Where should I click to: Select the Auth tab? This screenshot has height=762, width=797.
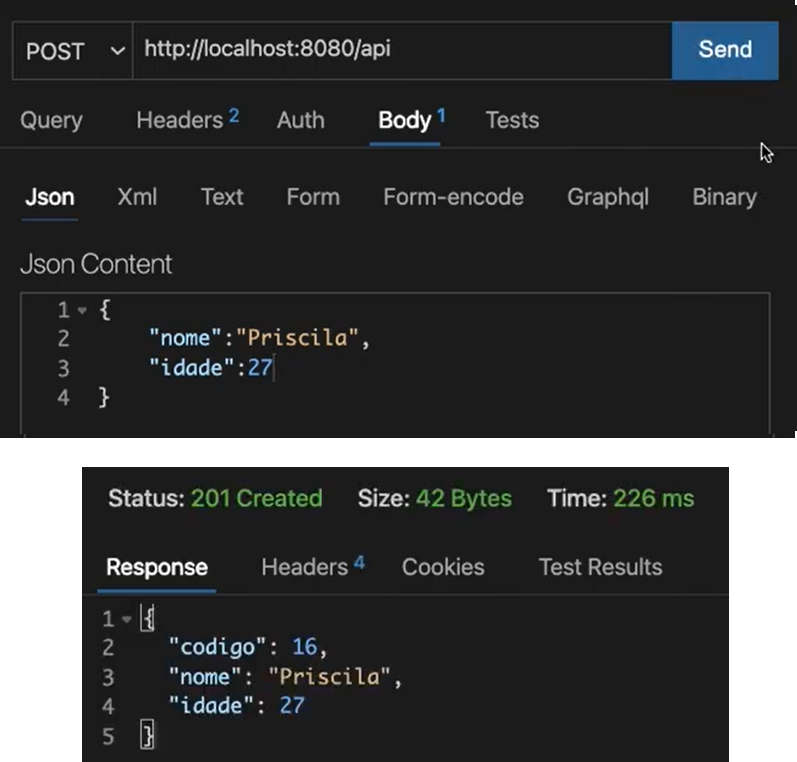[300, 120]
